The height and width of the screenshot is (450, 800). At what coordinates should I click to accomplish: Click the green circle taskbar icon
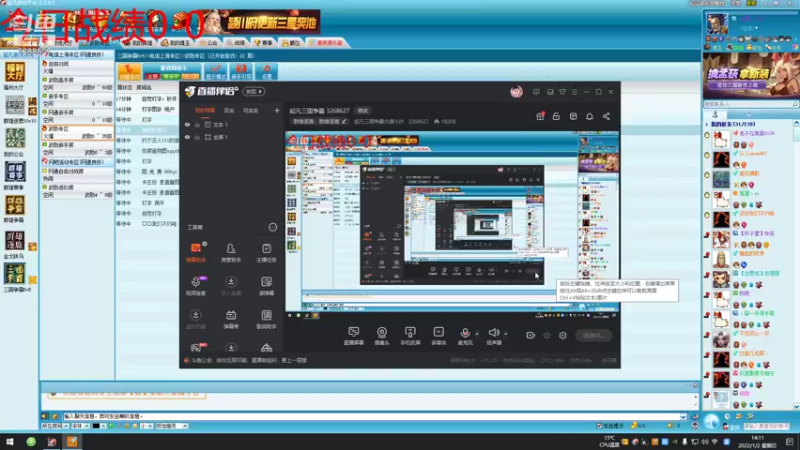click(x=31, y=441)
